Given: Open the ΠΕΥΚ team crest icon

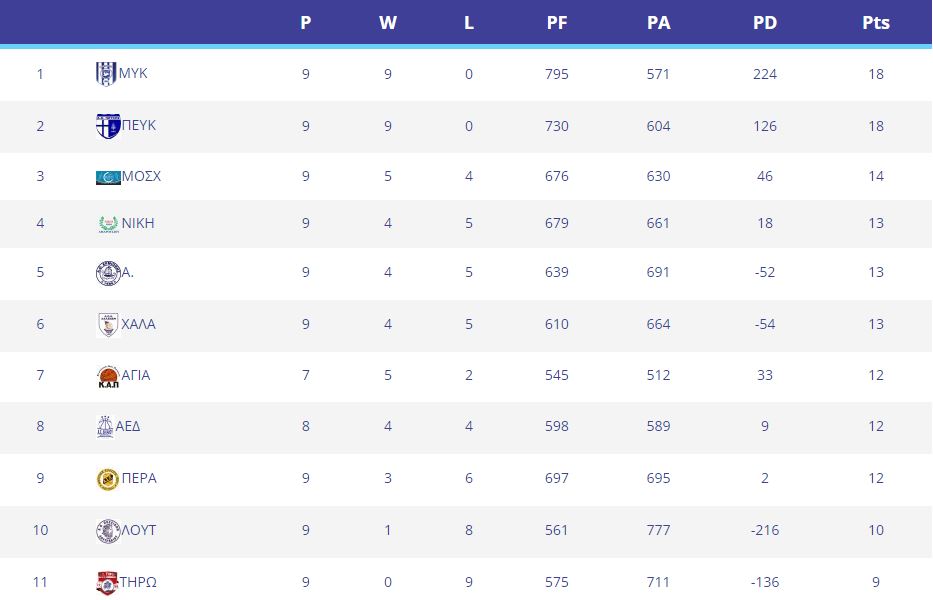Looking at the screenshot, I should [108, 126].
